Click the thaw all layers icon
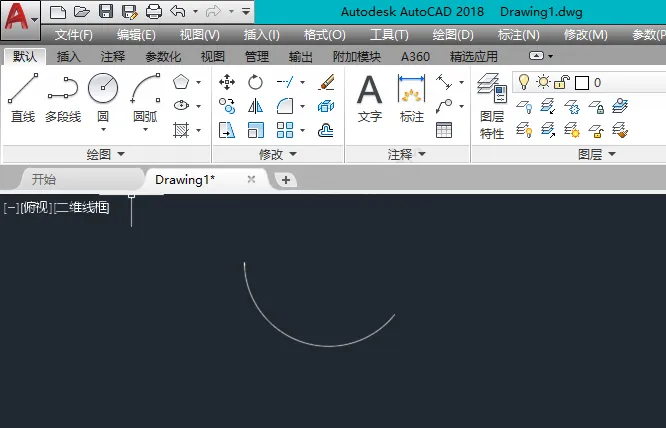Screen dimensions: 666x428 572,130
